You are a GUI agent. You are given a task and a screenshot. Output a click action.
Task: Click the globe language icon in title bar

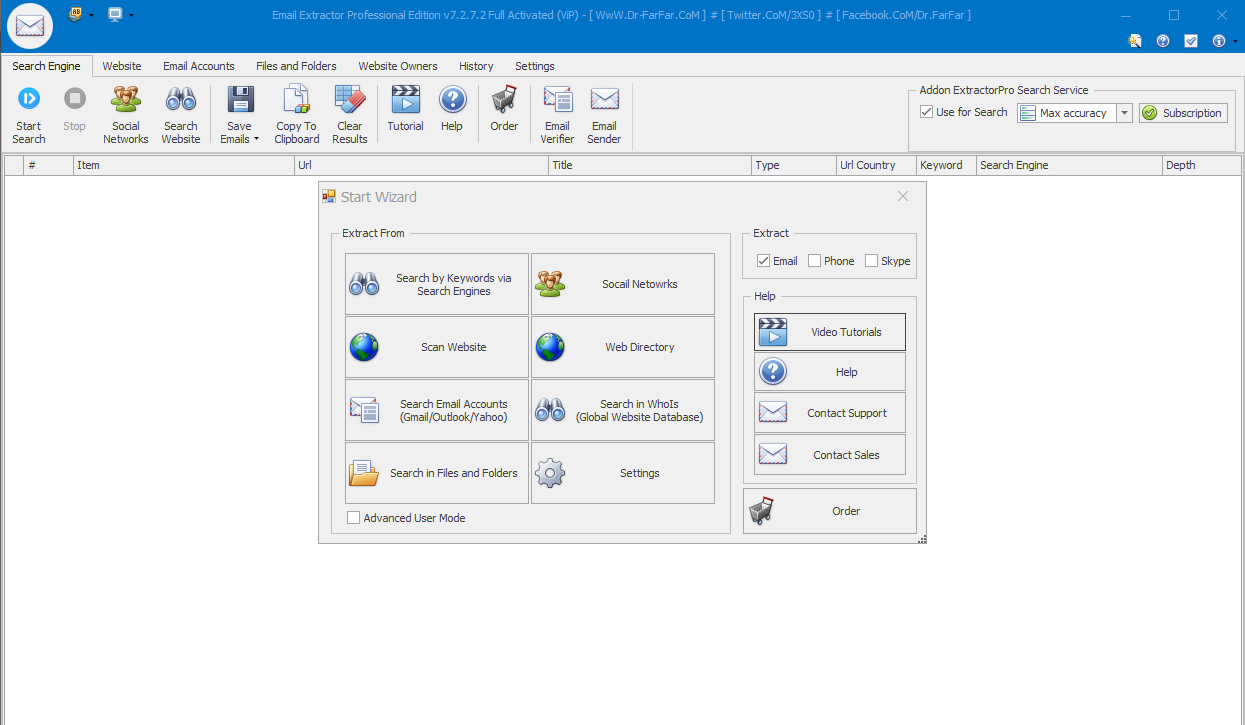pyautogui.click(x=76, y=14)
